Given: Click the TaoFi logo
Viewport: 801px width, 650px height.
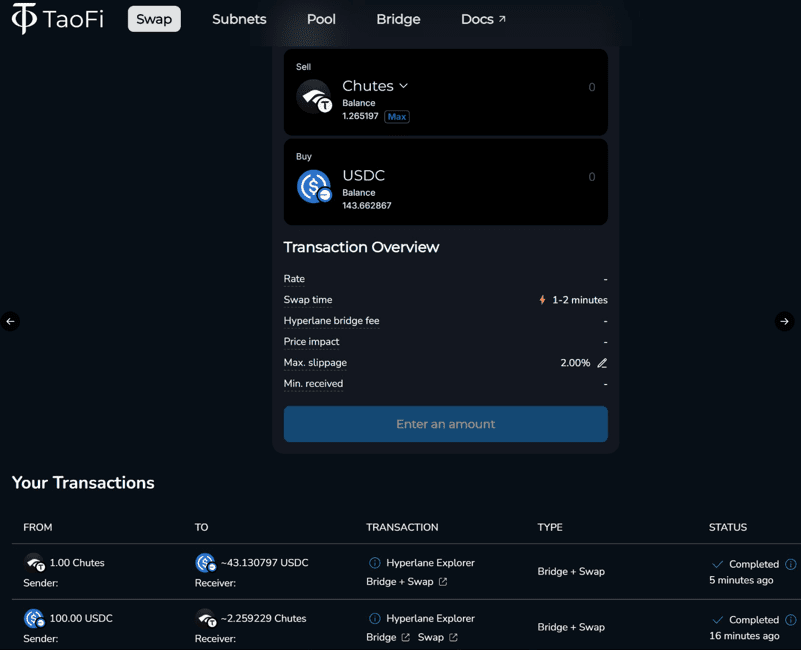Looking at the screenshot, I should tap(57, 19).
